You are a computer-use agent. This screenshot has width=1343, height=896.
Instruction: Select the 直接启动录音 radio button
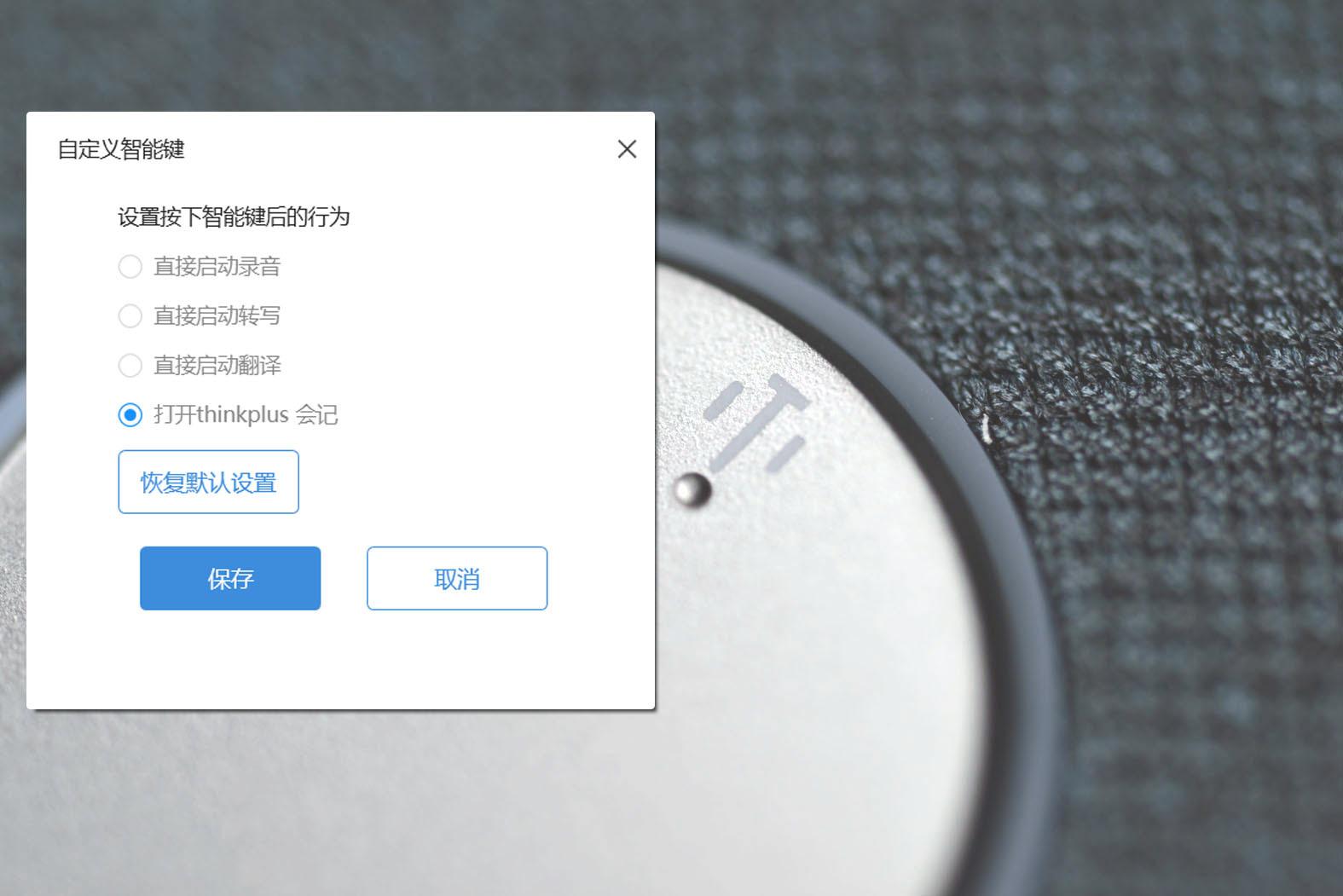pos(130,267)
